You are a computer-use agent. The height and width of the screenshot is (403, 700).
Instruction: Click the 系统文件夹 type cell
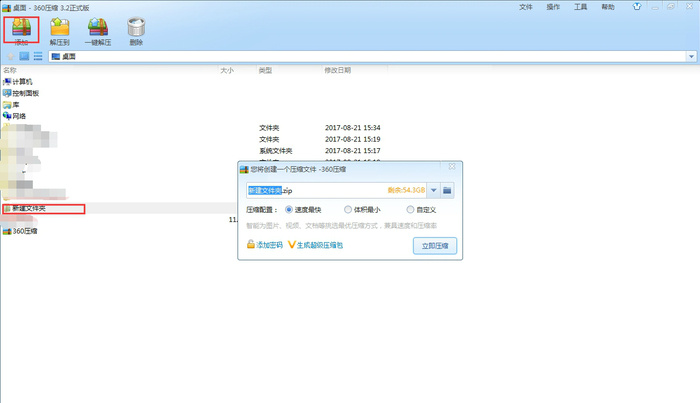(276, 151)
